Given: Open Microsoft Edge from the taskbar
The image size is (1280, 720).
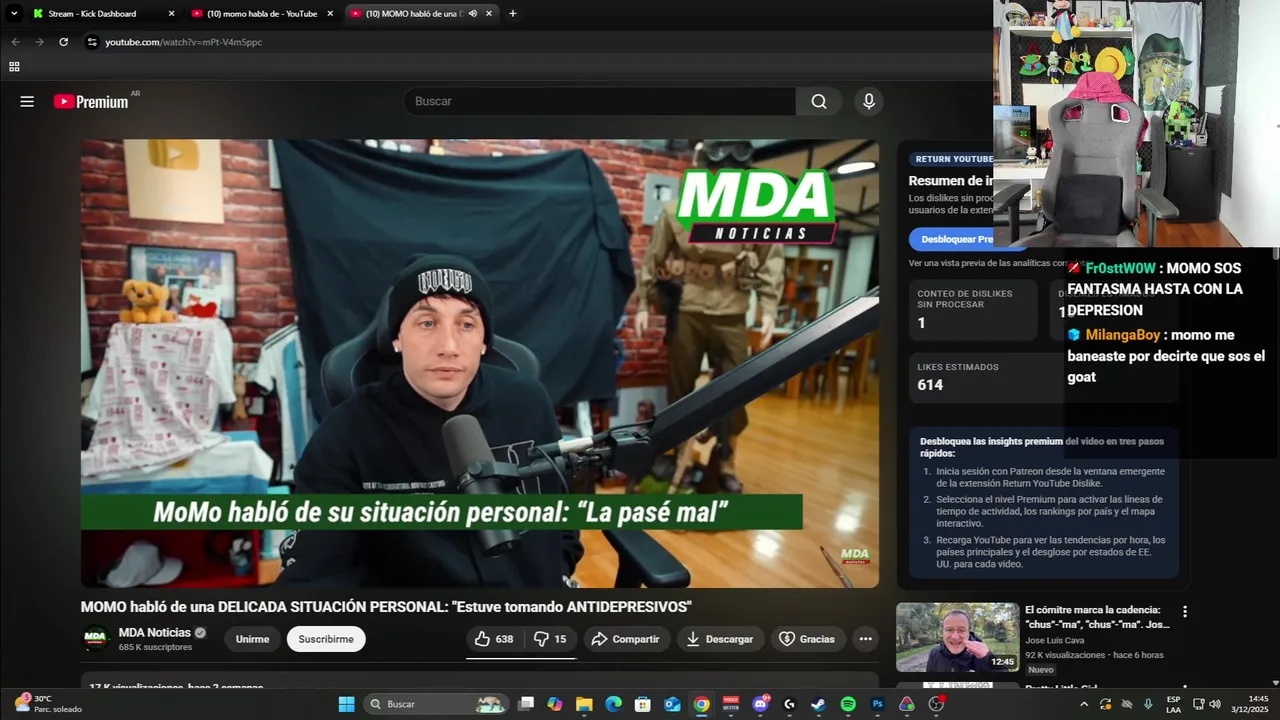Looking at the screenshot, I should click(613, 704).
